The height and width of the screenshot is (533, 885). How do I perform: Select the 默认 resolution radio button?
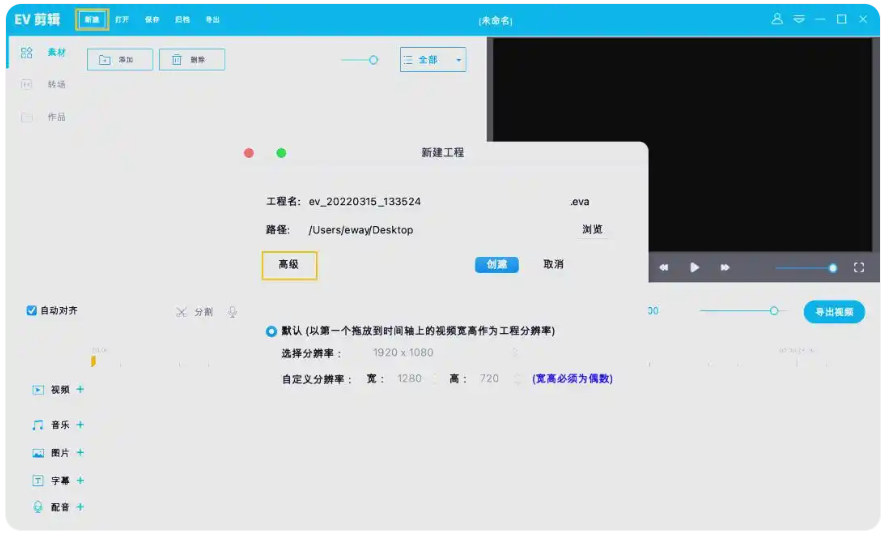click(271, 331)
